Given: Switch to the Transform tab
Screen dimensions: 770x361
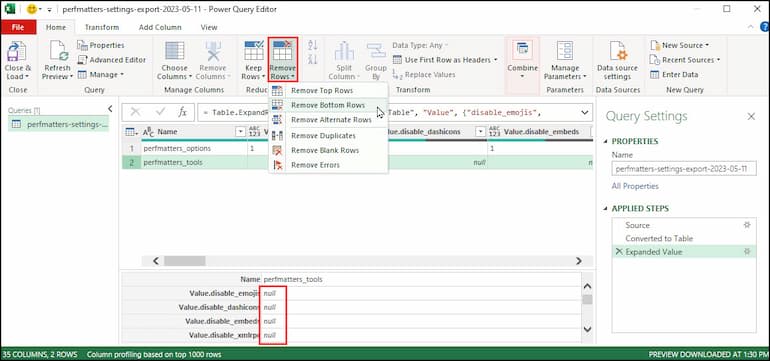Looking at the screenshot, I should tap(102, 28).
